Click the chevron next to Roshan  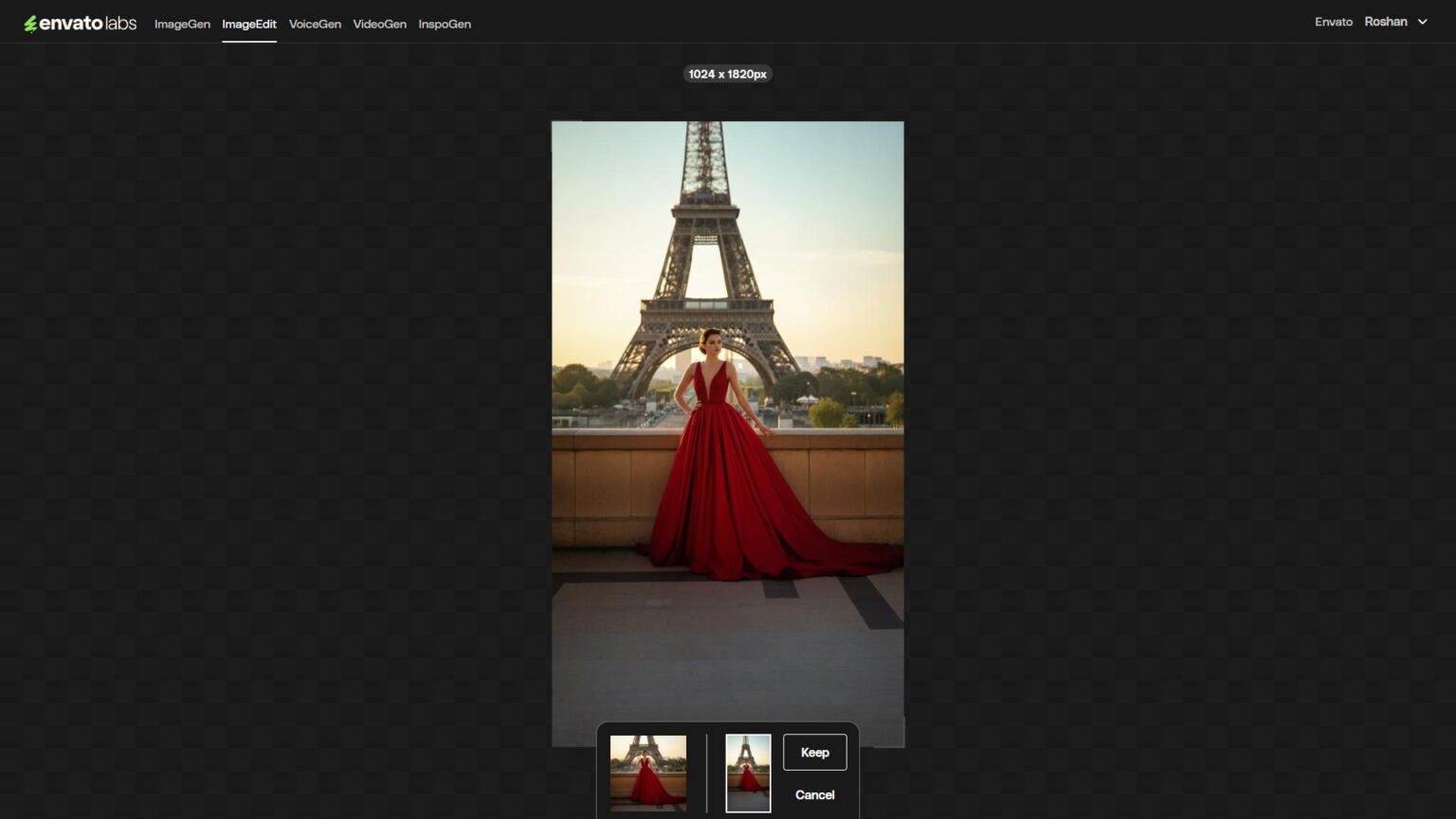1422,21
